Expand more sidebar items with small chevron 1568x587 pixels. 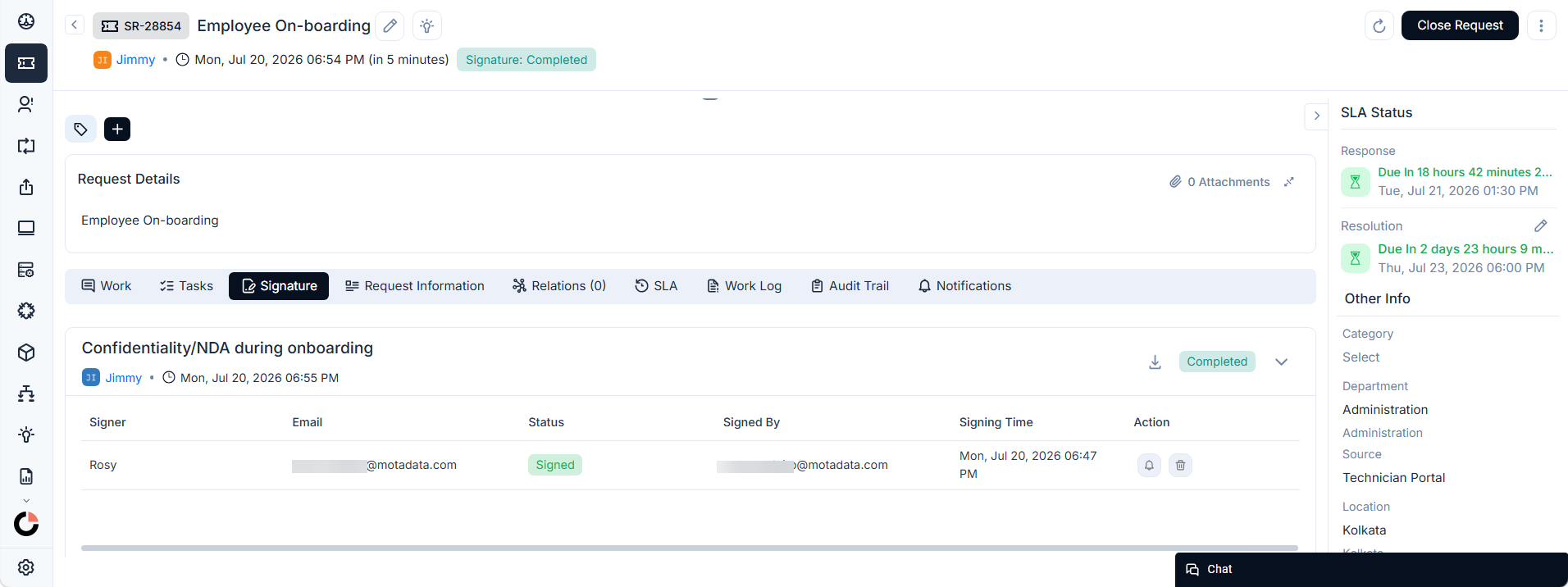coord(26,500)
